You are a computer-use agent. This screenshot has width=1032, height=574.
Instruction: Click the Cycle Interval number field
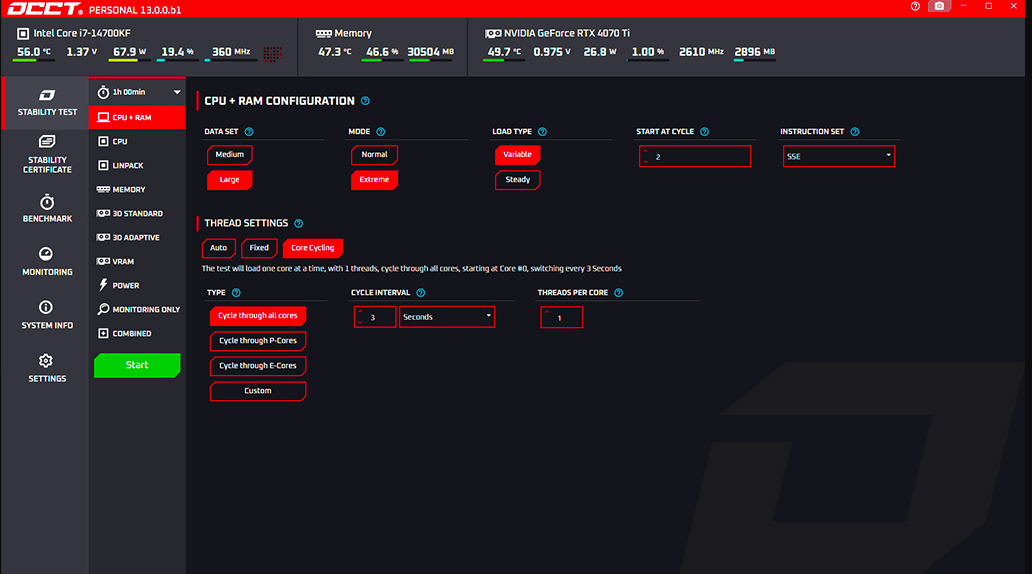(x=375, y=317)
